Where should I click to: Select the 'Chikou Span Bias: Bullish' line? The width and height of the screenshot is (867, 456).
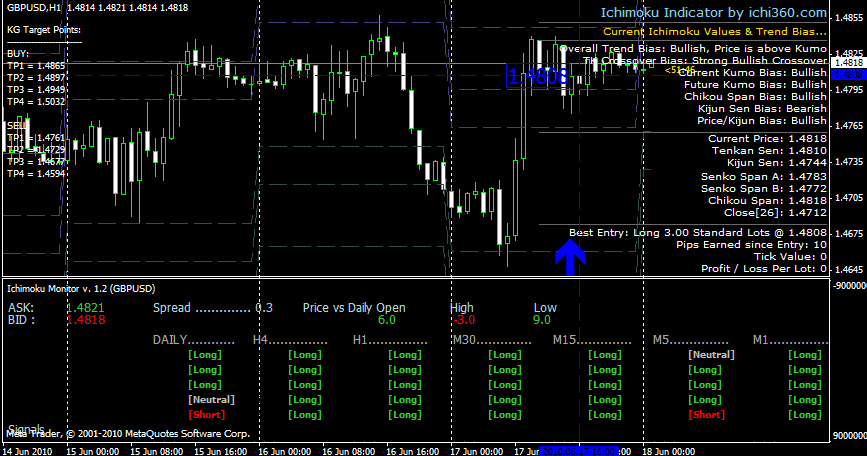coord(755,97)
